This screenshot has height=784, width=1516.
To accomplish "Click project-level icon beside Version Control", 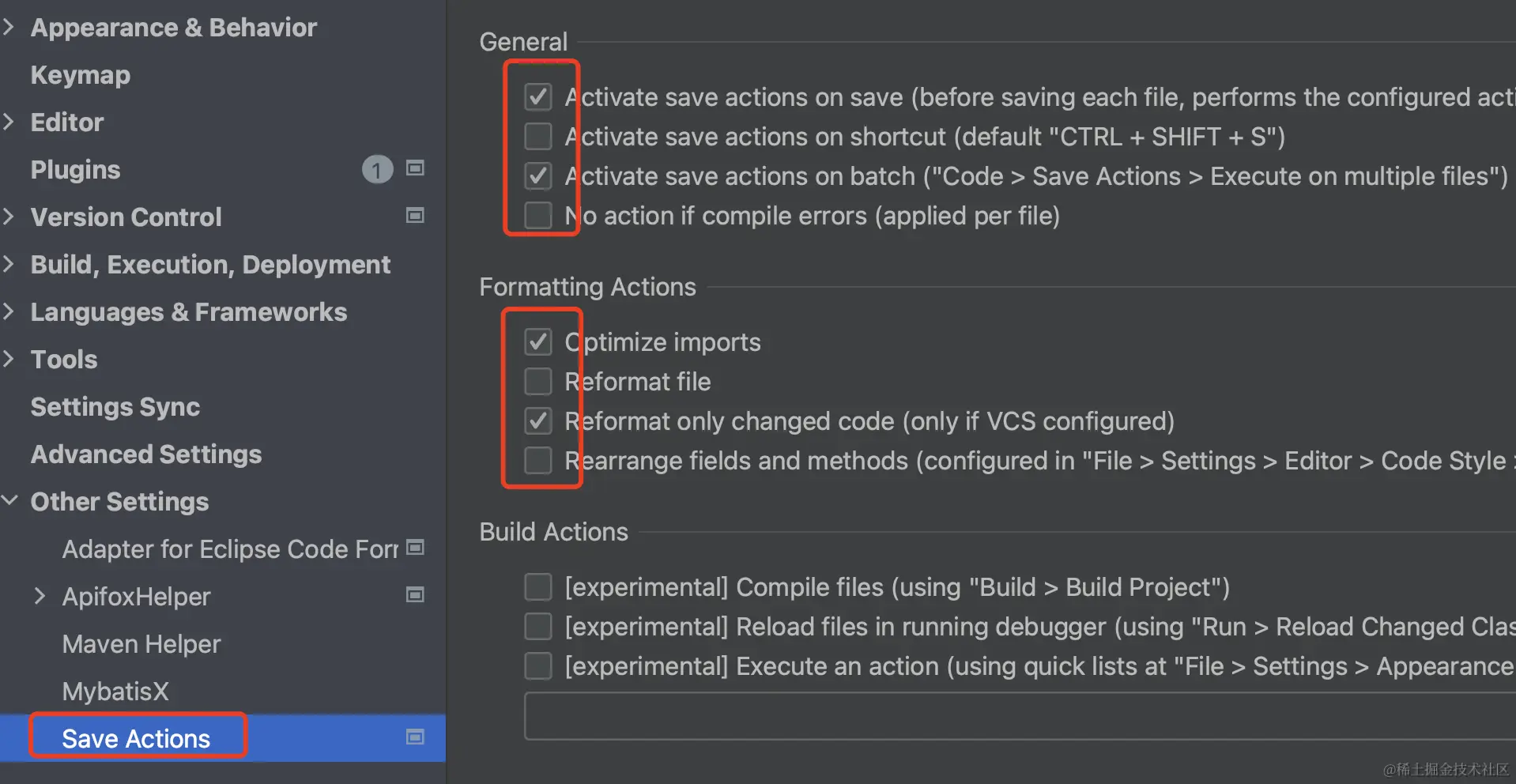I will (415, 216).
